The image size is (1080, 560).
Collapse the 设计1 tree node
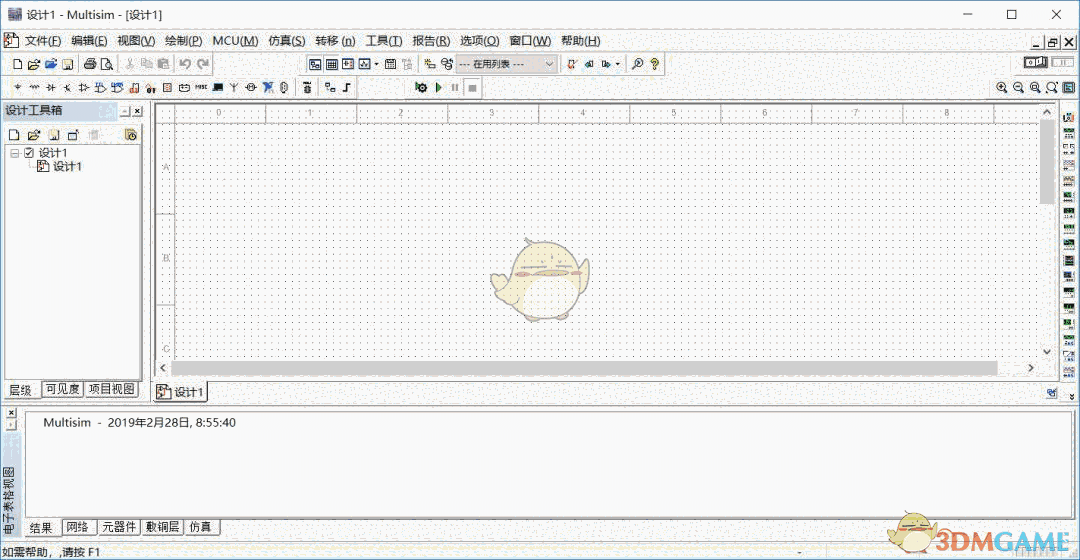coord(14,153)
